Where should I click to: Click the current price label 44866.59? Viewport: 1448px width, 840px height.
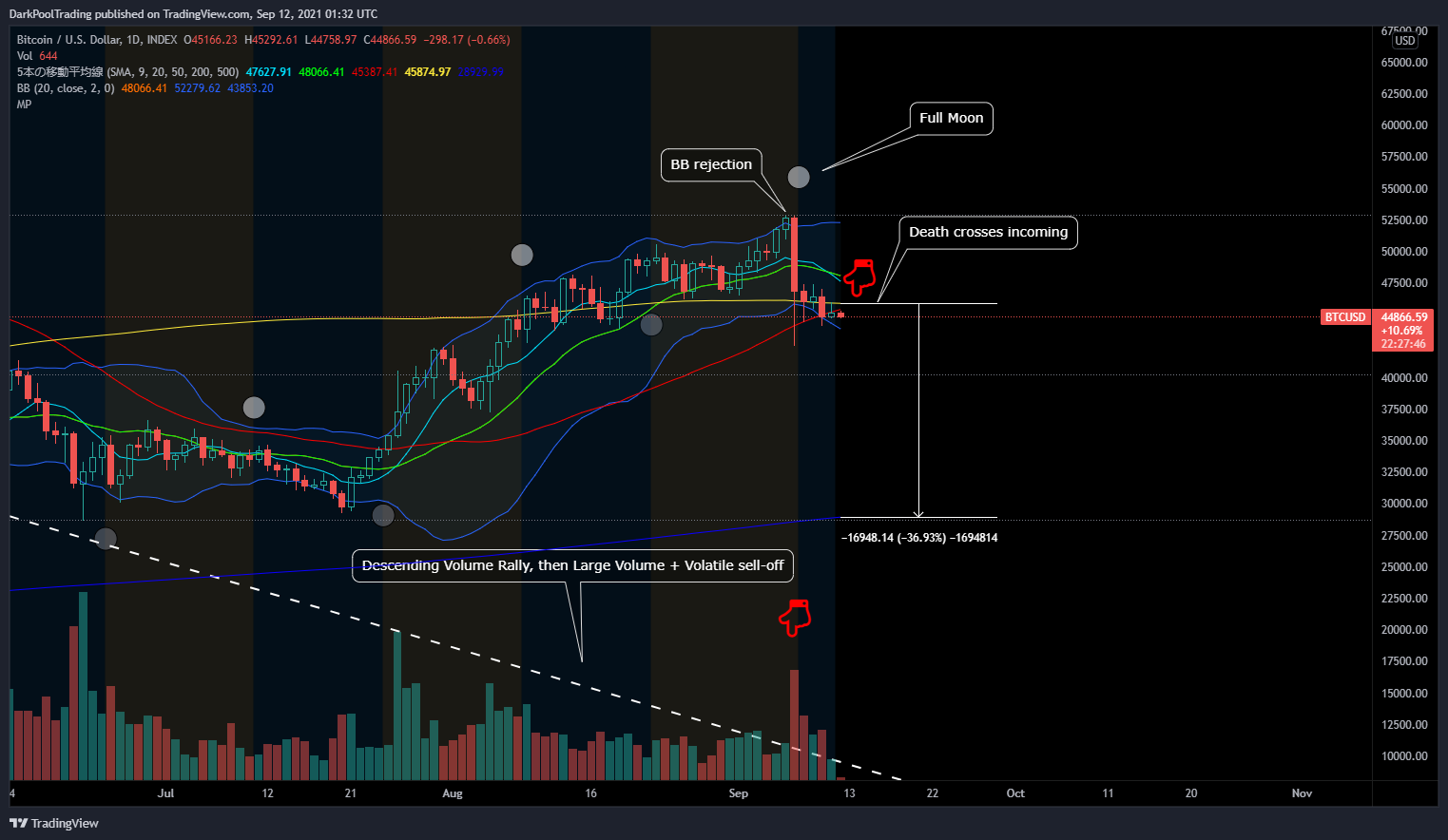(1404, 317)
